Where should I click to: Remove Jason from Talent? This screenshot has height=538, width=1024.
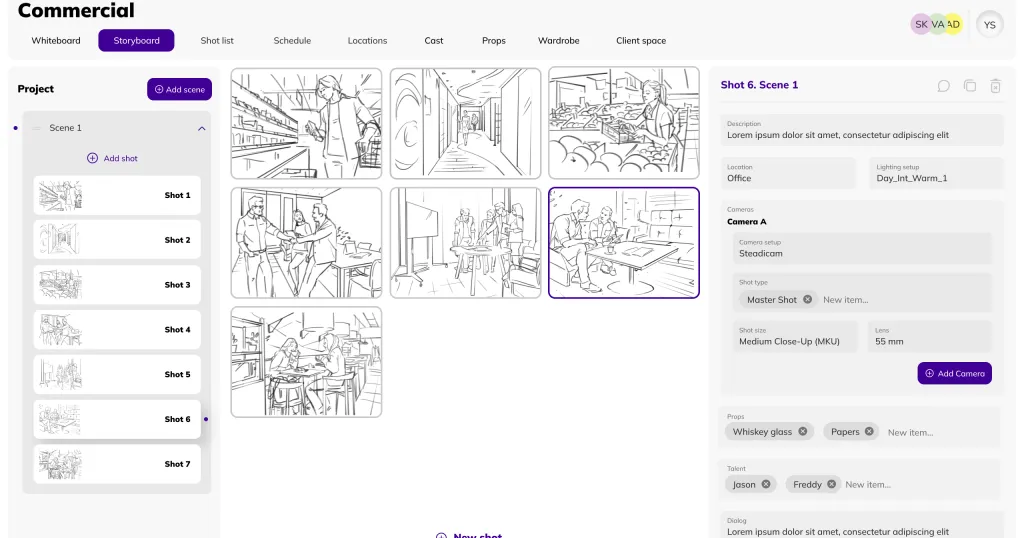click(766, 484)
